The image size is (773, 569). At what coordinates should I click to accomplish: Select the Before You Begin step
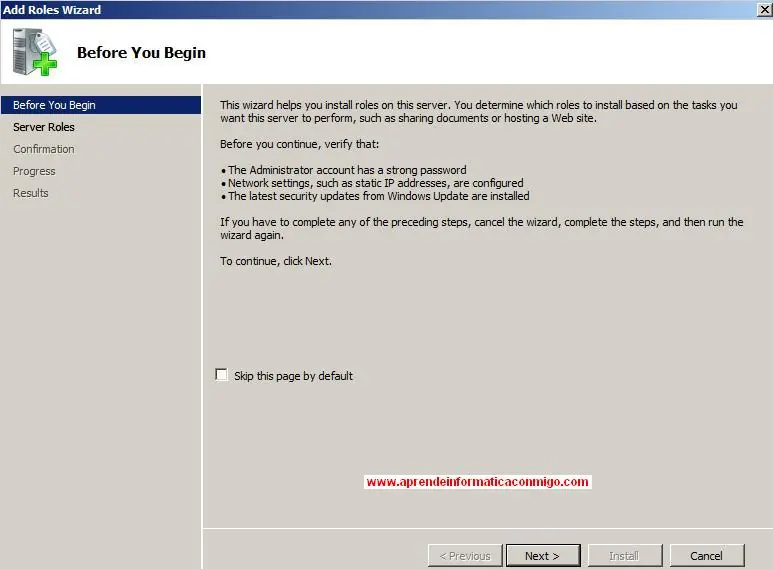pyautogui.click(x=101, y=105)
